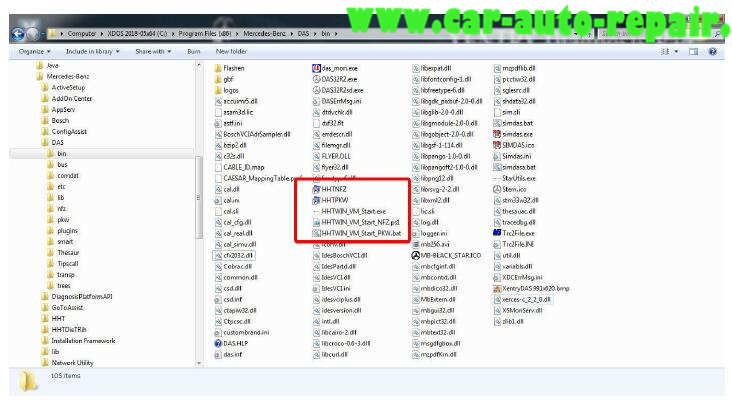Select the simdas.exe application icon

(497, 134)
